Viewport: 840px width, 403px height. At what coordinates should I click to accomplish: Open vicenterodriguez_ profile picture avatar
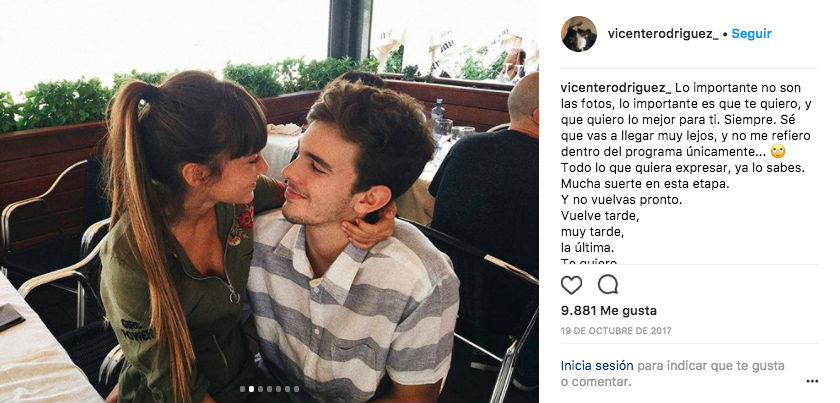579,34
